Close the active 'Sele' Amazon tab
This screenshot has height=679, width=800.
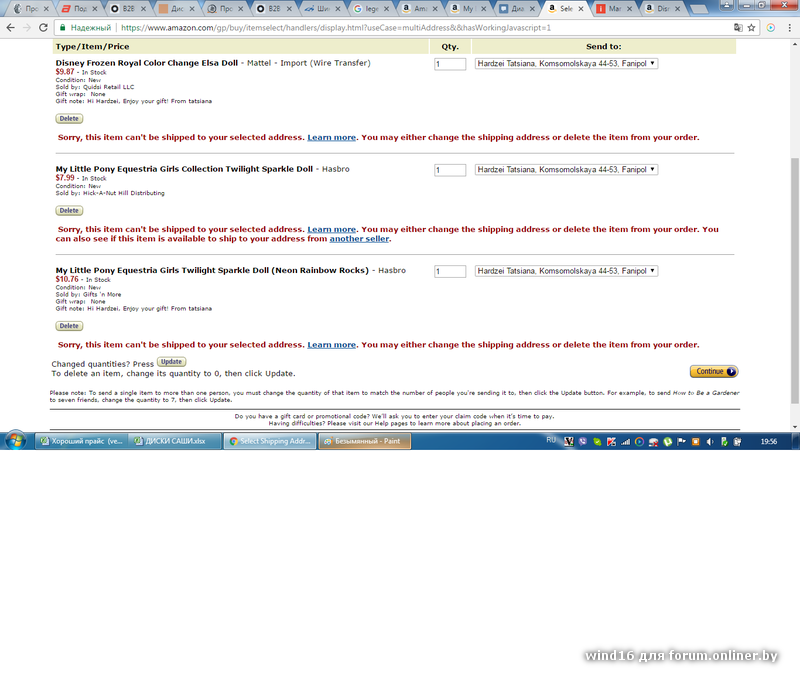[581, 9]
